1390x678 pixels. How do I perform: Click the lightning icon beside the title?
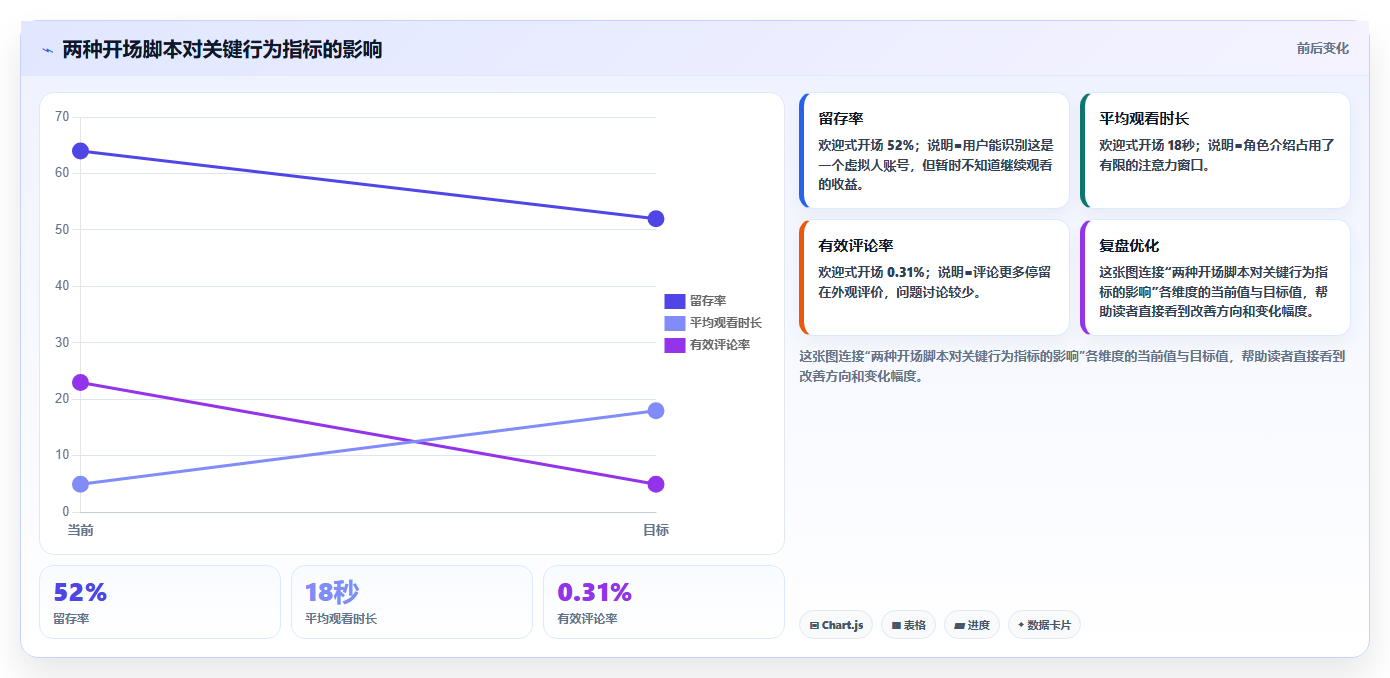click(47, 50)
